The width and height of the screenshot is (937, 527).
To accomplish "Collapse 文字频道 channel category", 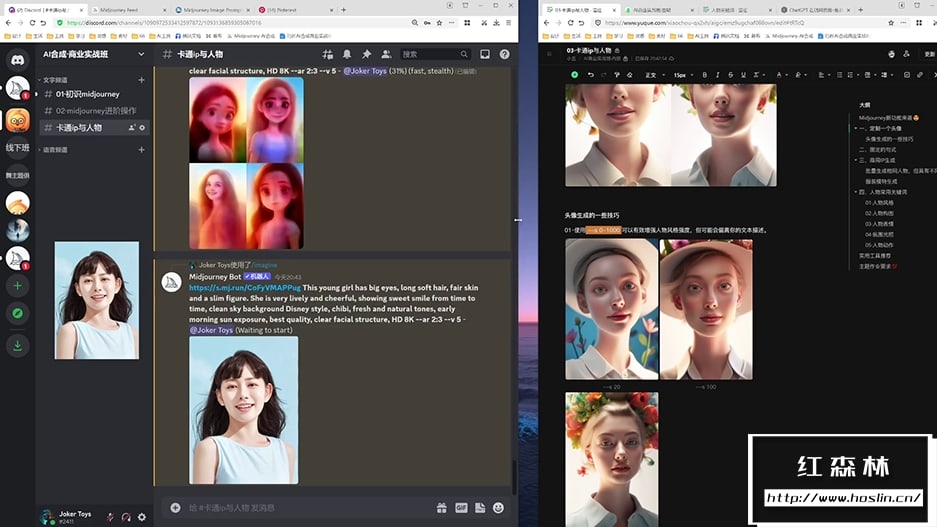I will [55, 80].
